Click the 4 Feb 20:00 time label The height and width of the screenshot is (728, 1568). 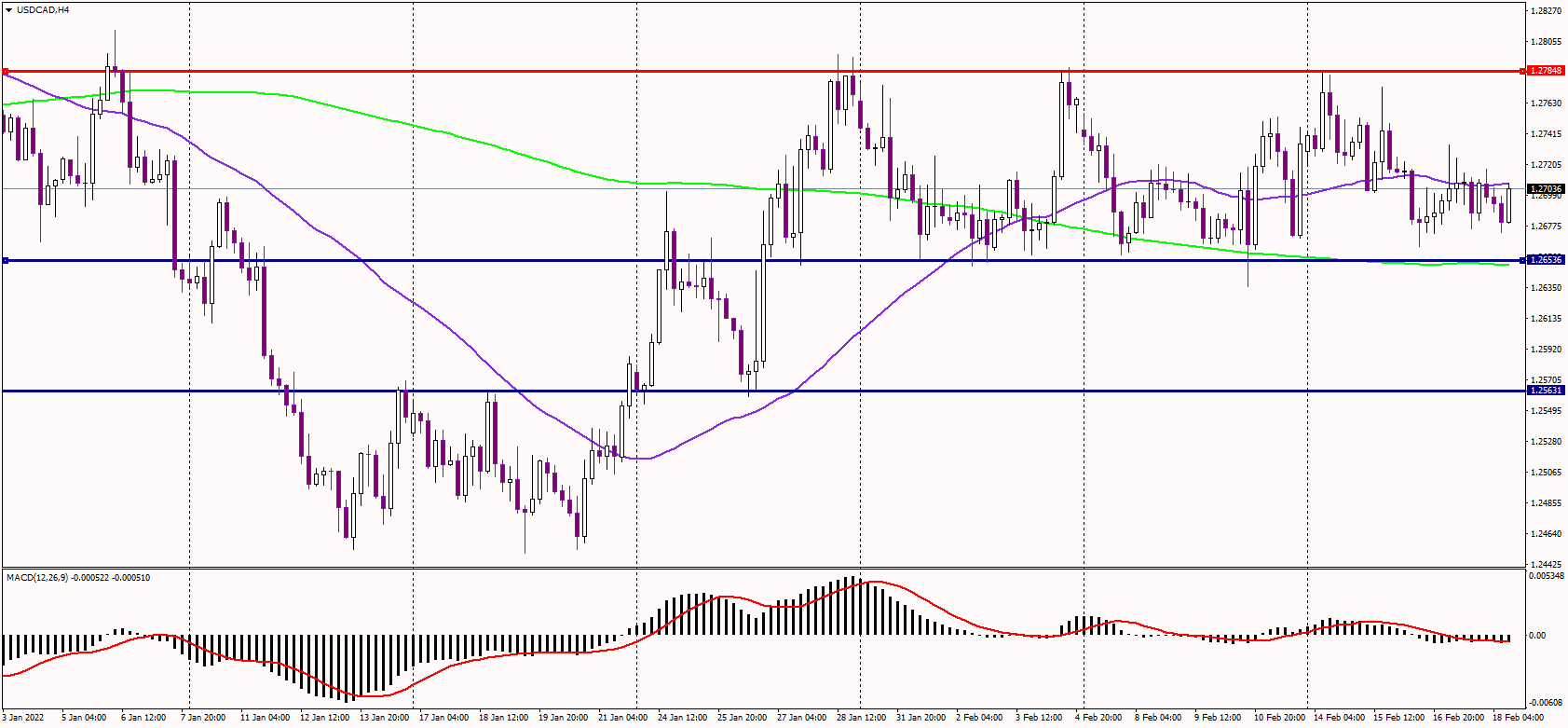[x=1098, y=718]
